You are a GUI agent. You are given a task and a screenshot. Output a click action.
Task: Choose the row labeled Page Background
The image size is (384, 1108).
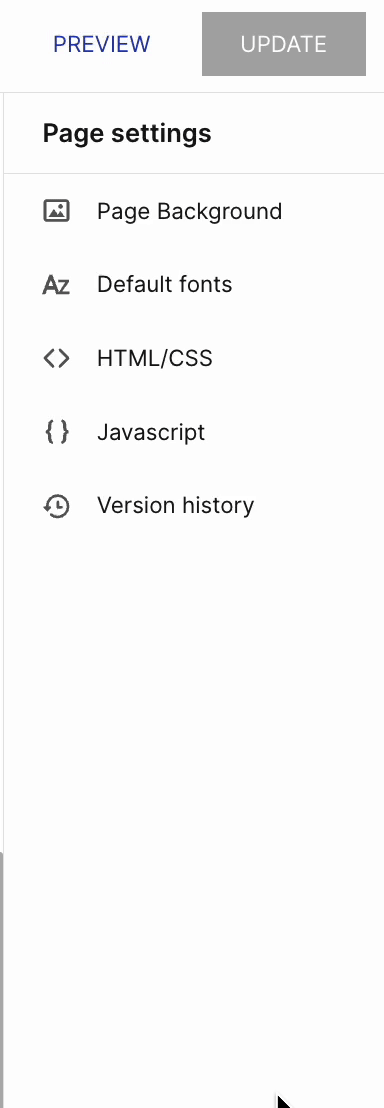(194, 211)
